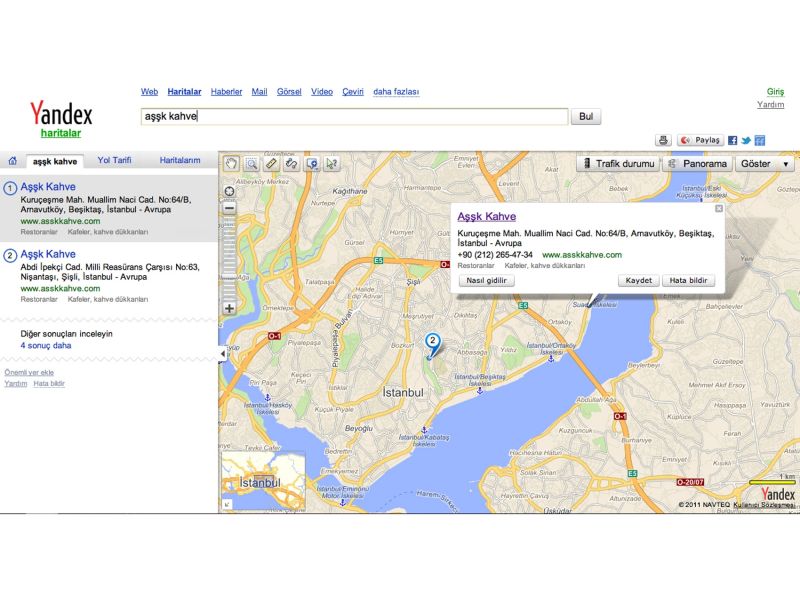The width and height of the screenshot is (800, 600).
Task: Click map marker number 2
Action: coord(432,343)
